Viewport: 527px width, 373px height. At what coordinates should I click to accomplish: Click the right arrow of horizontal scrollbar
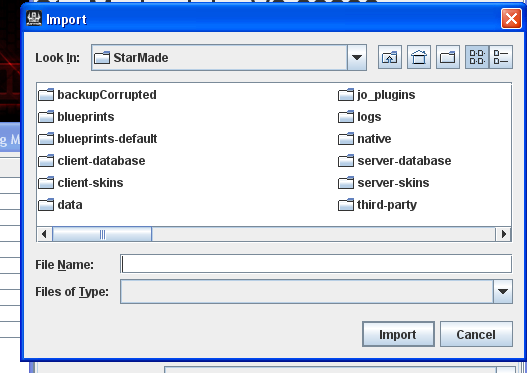pos(503,234)
